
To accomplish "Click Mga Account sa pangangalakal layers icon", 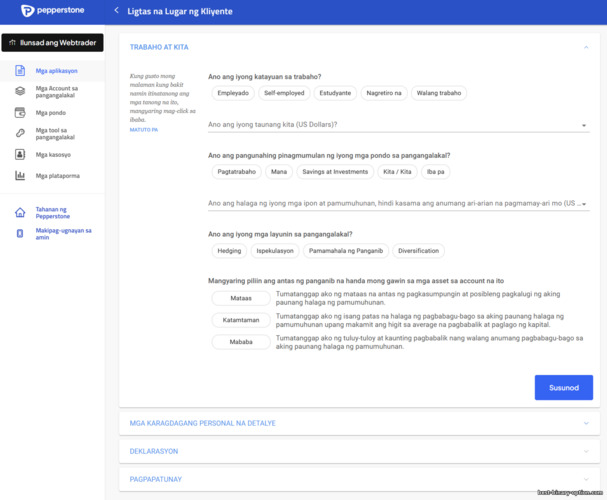I will click(20, 92).
